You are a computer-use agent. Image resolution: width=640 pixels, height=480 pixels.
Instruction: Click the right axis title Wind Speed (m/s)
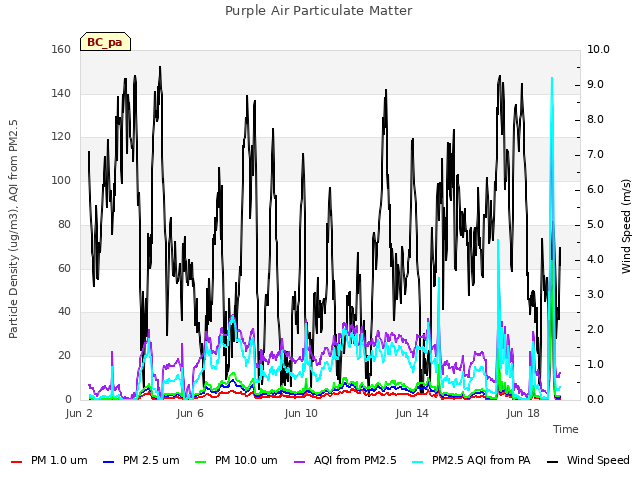(x=626, y=226)
